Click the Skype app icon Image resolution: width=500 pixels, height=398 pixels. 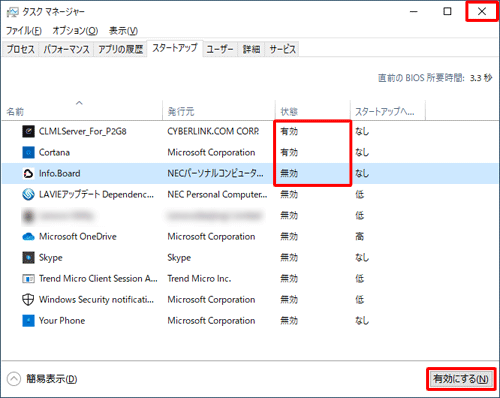[x=28, y=258]
